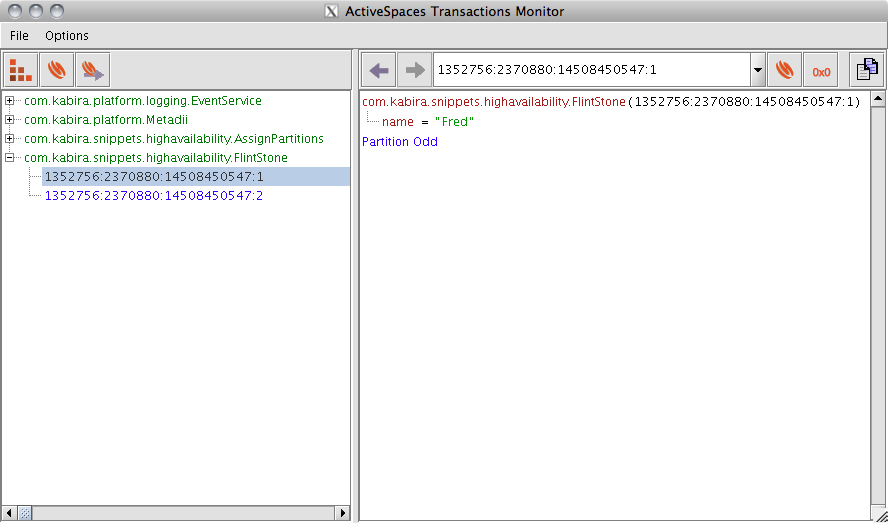Select object 1352756:2370880:14508450547:2 in tree
Screen dimensions: 888x523
pyautogui.click(x=153, y=196)
